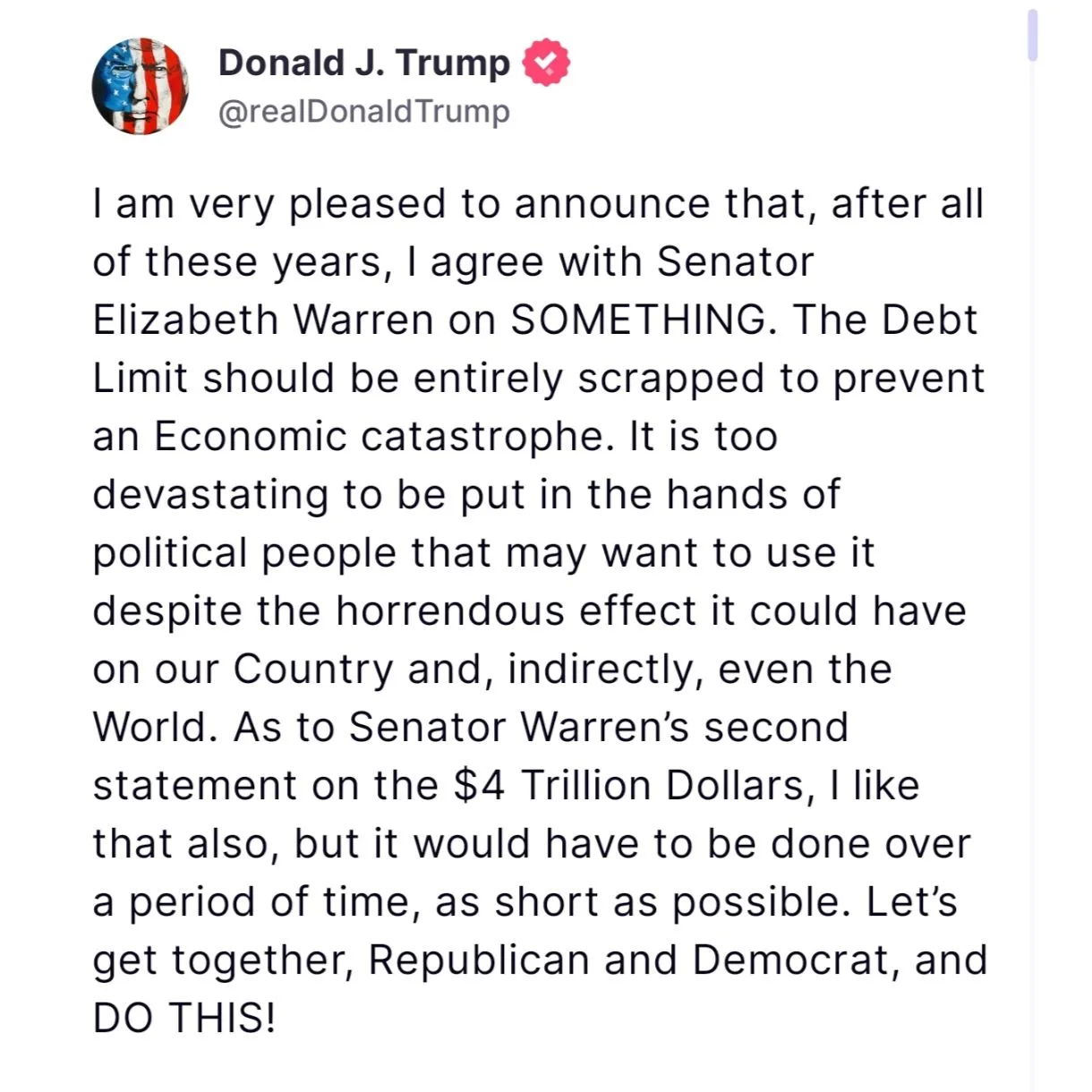The image size is (1092, 1092).
Task: Open the flag-painted profile avatar
Action: click(x=141, y=87)
